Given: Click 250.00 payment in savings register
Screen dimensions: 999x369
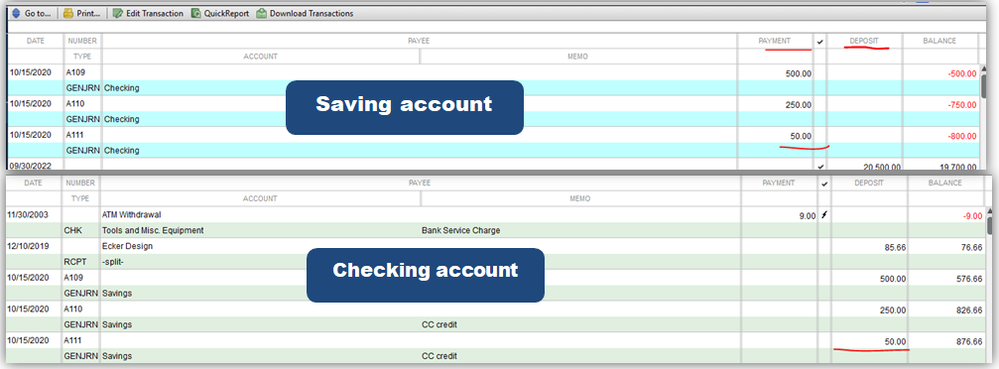Looking at the screenshot, I should pos(798,105).
